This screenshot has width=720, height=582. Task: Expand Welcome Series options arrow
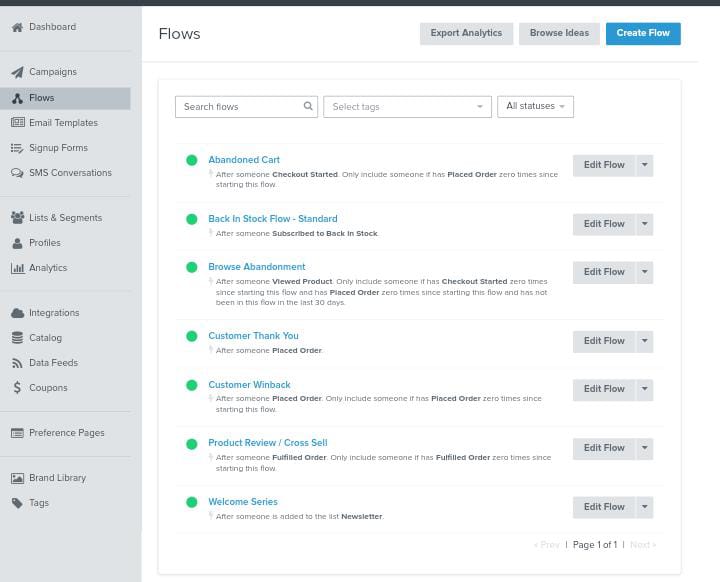645,507
